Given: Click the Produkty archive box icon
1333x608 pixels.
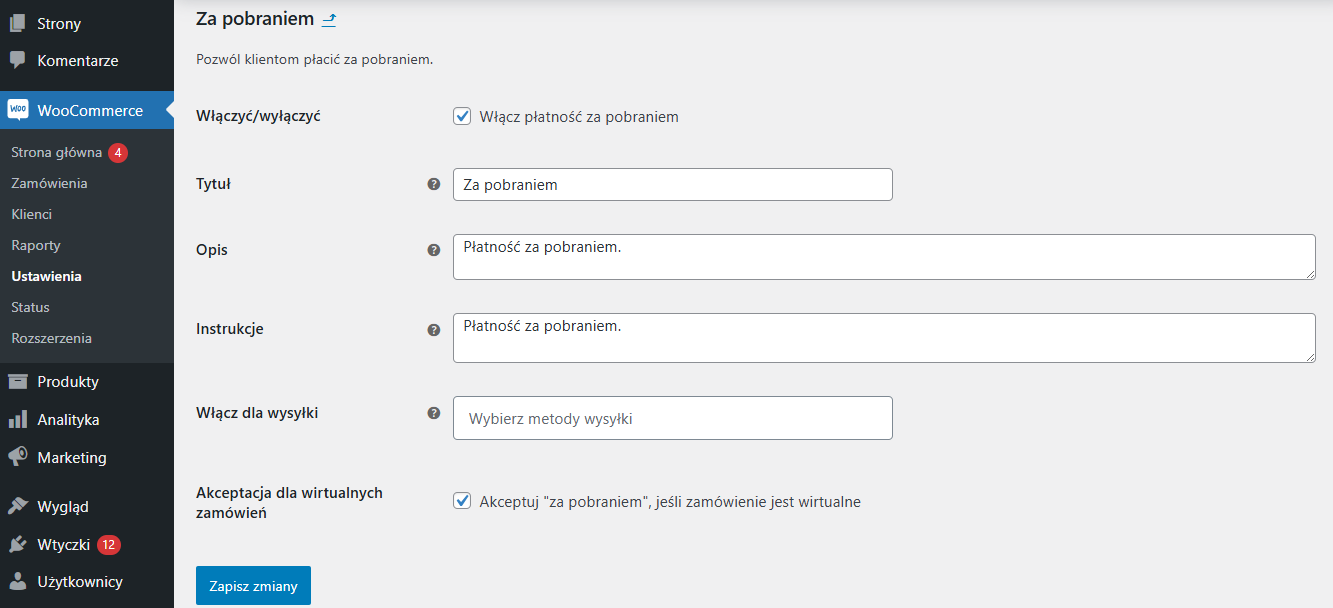Looking at the screenshot, I should pyautogui.click(x=17, y=381).
